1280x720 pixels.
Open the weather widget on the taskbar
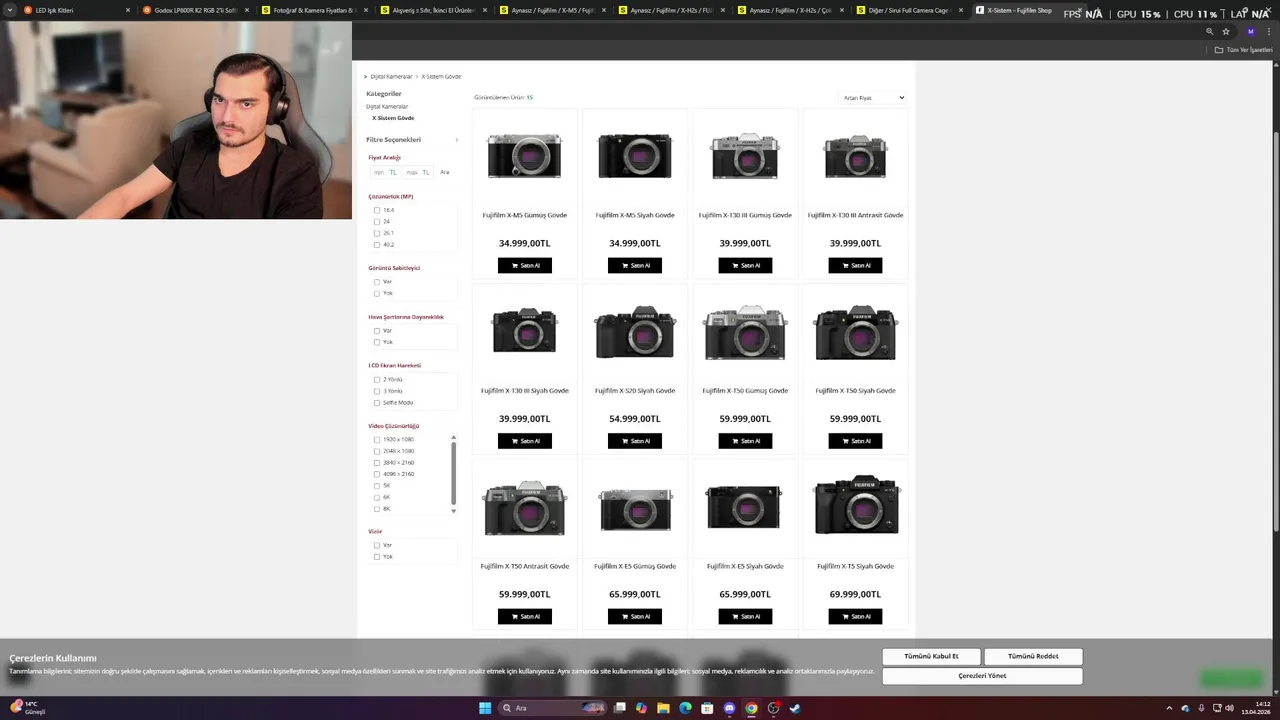(28, 708)
